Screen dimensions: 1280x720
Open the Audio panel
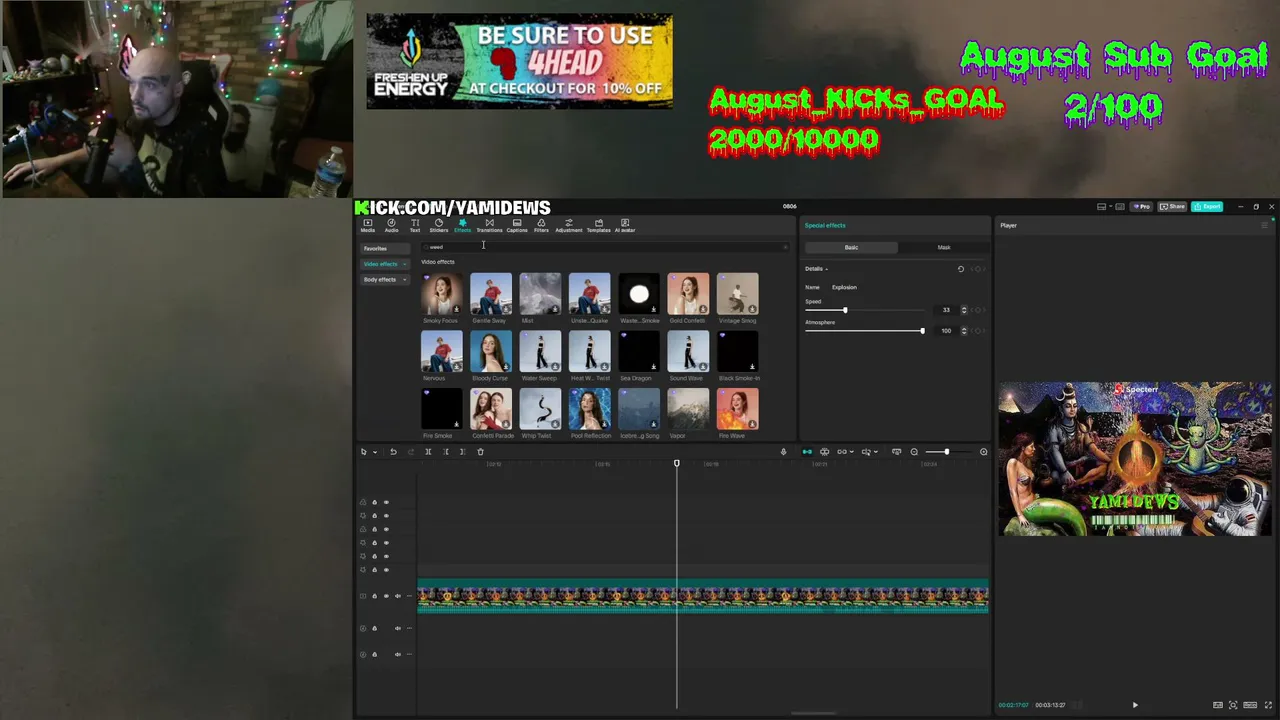pos(391,225)
